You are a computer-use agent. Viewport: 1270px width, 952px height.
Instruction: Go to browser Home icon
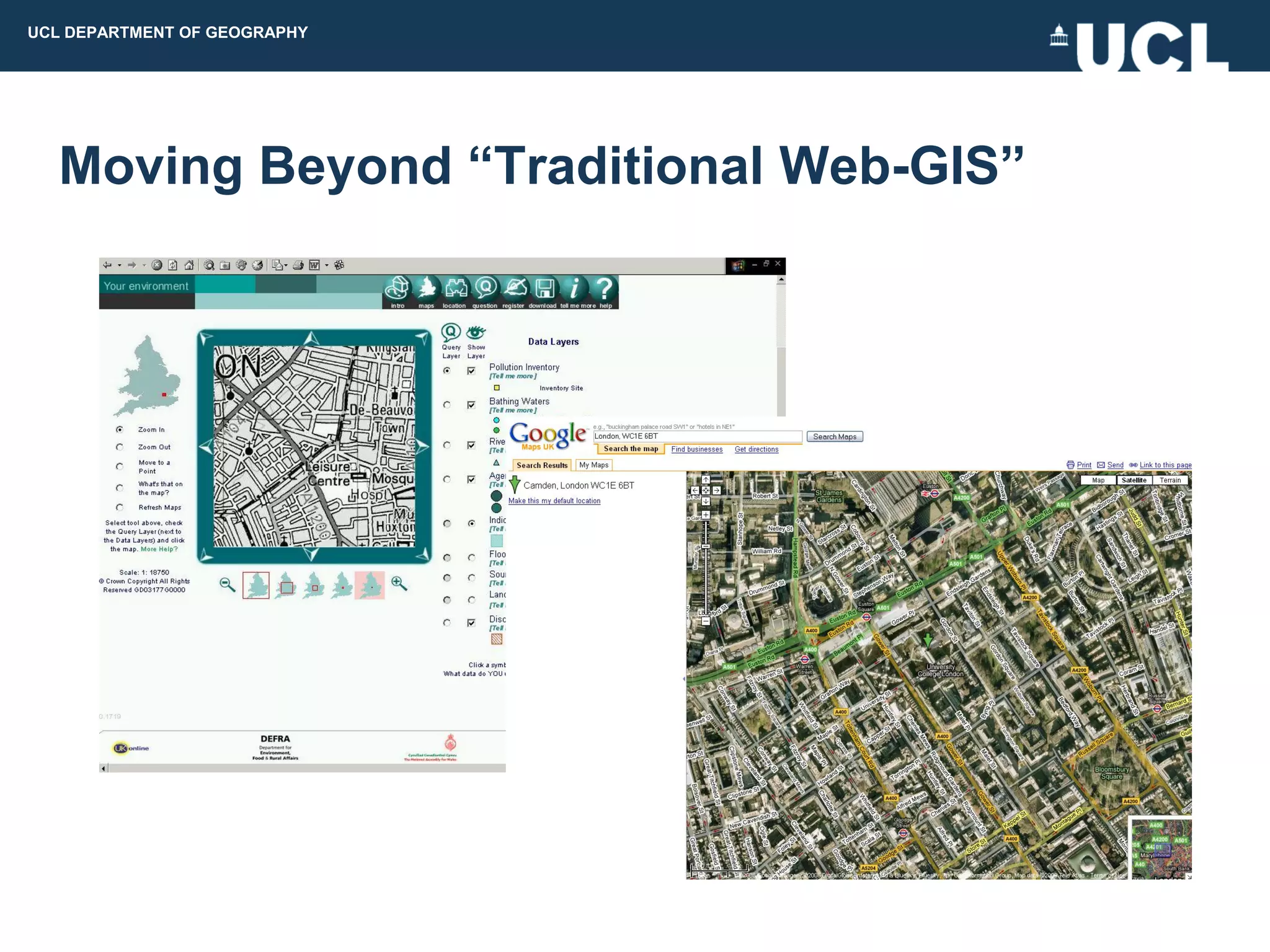pos(189,265)
